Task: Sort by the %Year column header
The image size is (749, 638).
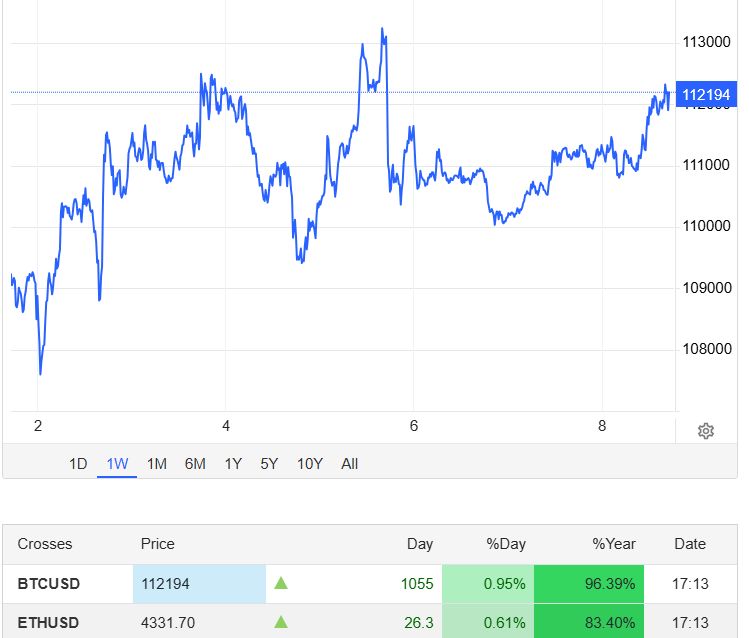Action: (614, 544)
